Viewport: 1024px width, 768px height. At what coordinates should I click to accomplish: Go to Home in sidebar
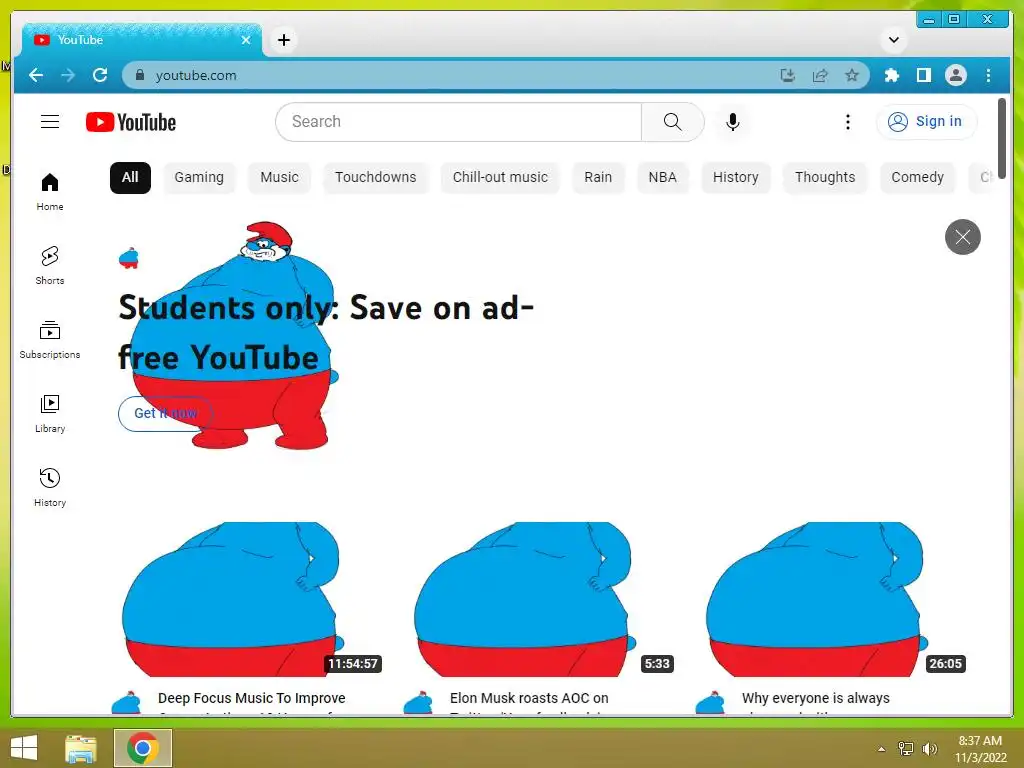(50, 192)
